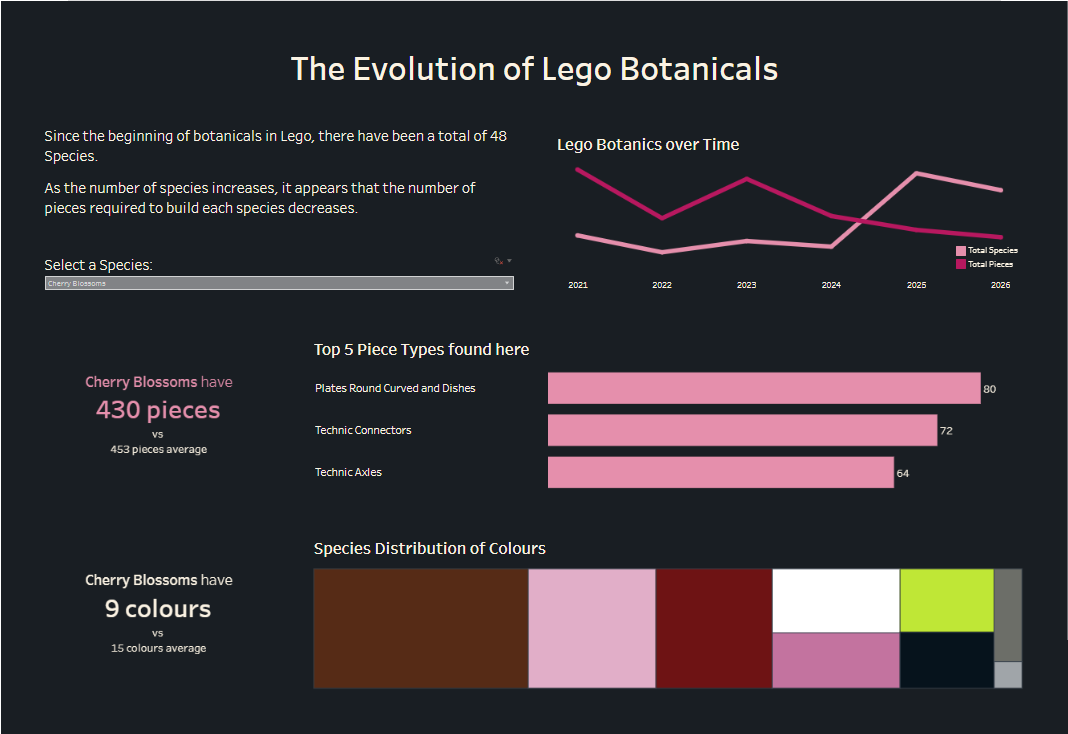Select the Technic Axles bar
The height and width of the screenshot is (734, 1068).
(x=720, y=472)
